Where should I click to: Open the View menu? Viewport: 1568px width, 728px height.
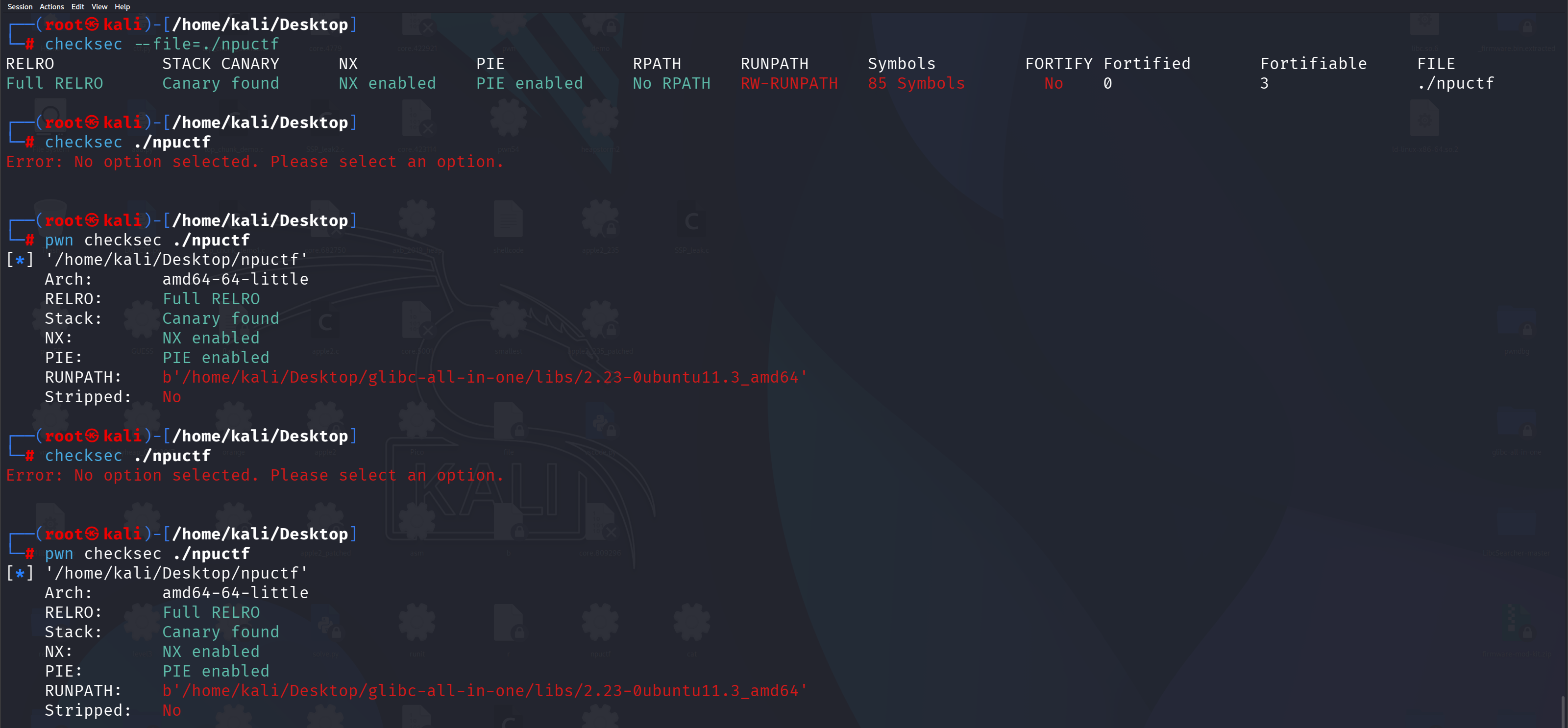[x=99, y=7]
